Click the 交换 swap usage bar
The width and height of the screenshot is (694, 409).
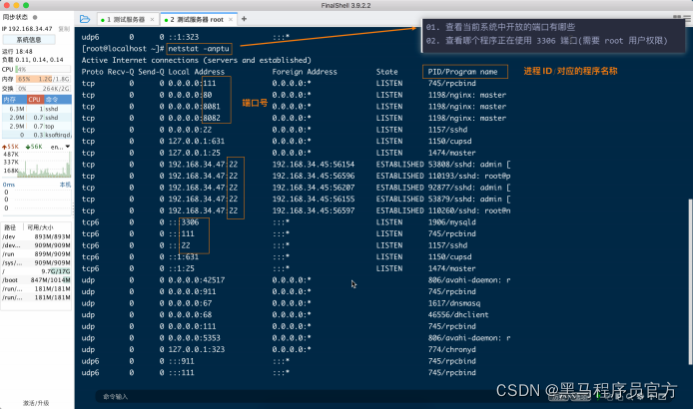(43, 89)
